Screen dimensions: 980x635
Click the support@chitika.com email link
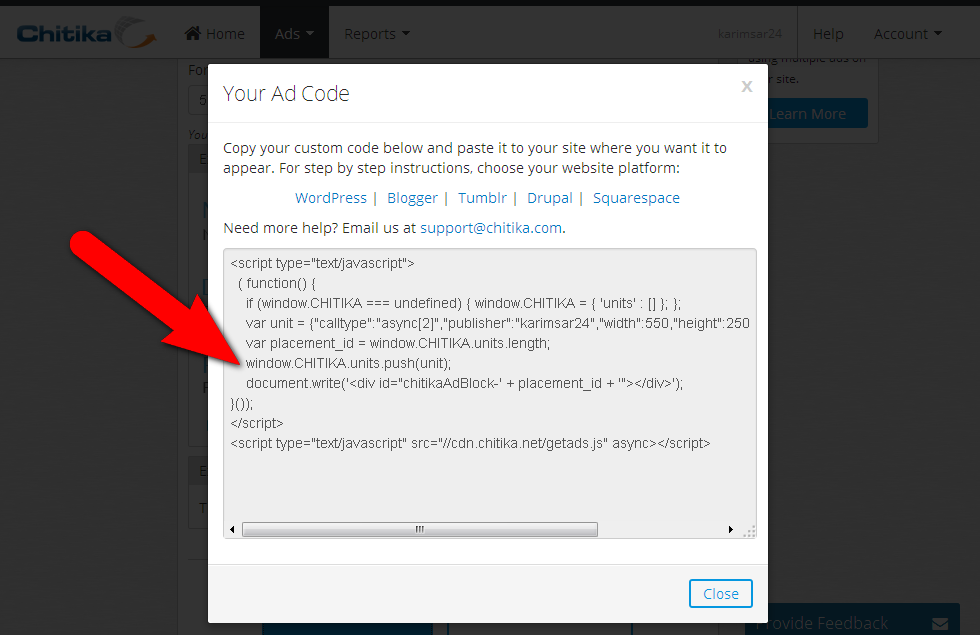tap(491, 228)
